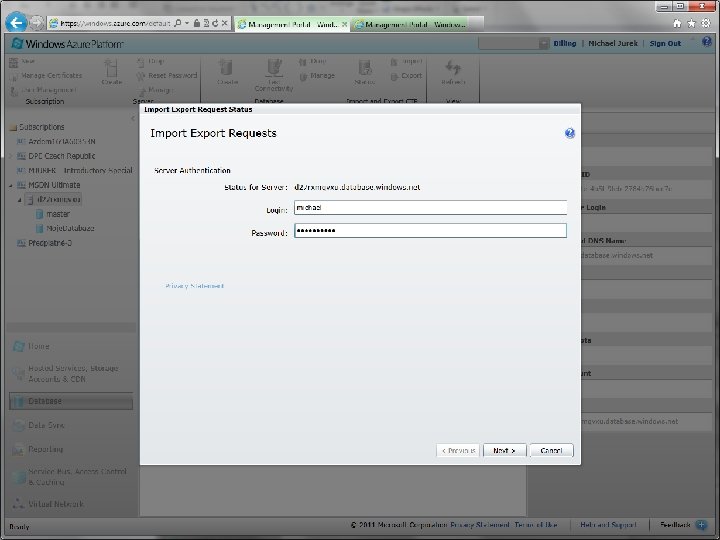The image size is (720, 540).
Task: Click the Cancel button in the dialog
Action: (551, 450)
